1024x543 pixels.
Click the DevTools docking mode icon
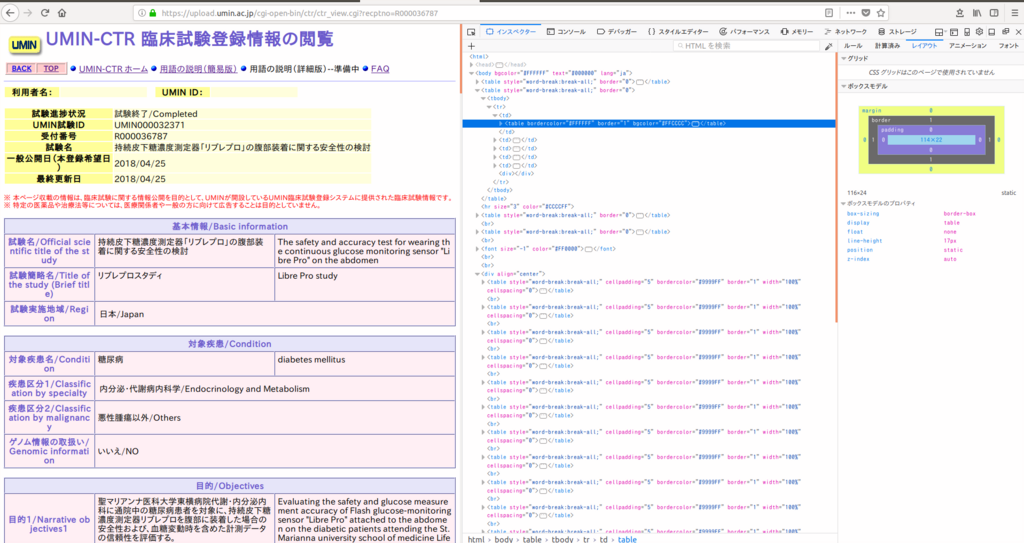point(991,31)
